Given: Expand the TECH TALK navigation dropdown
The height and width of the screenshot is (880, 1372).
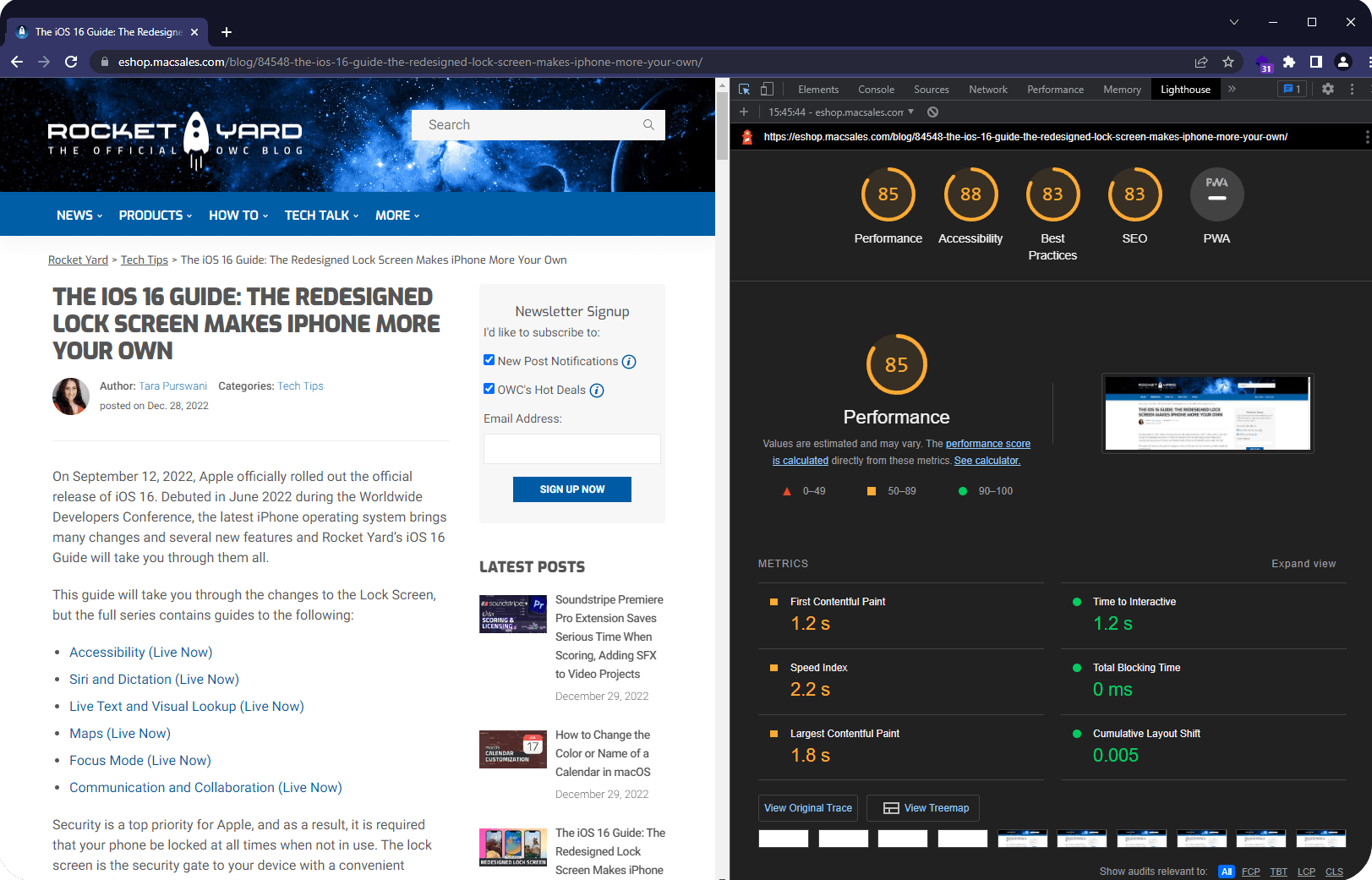Looking at the screenshot, I should pyautogui.click(x=322, y=216).
